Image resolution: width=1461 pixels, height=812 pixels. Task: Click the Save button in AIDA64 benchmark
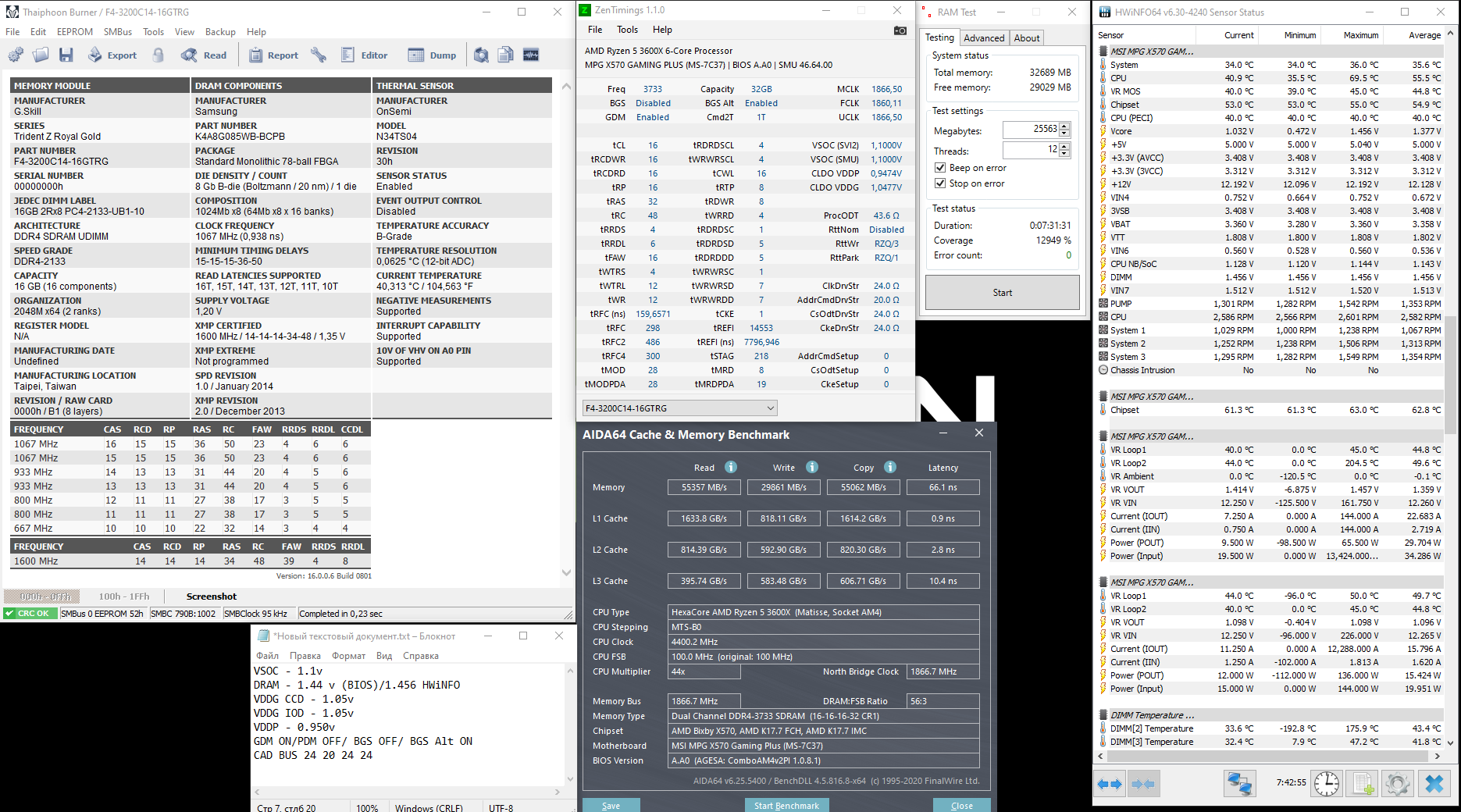[x=611, y=805]
